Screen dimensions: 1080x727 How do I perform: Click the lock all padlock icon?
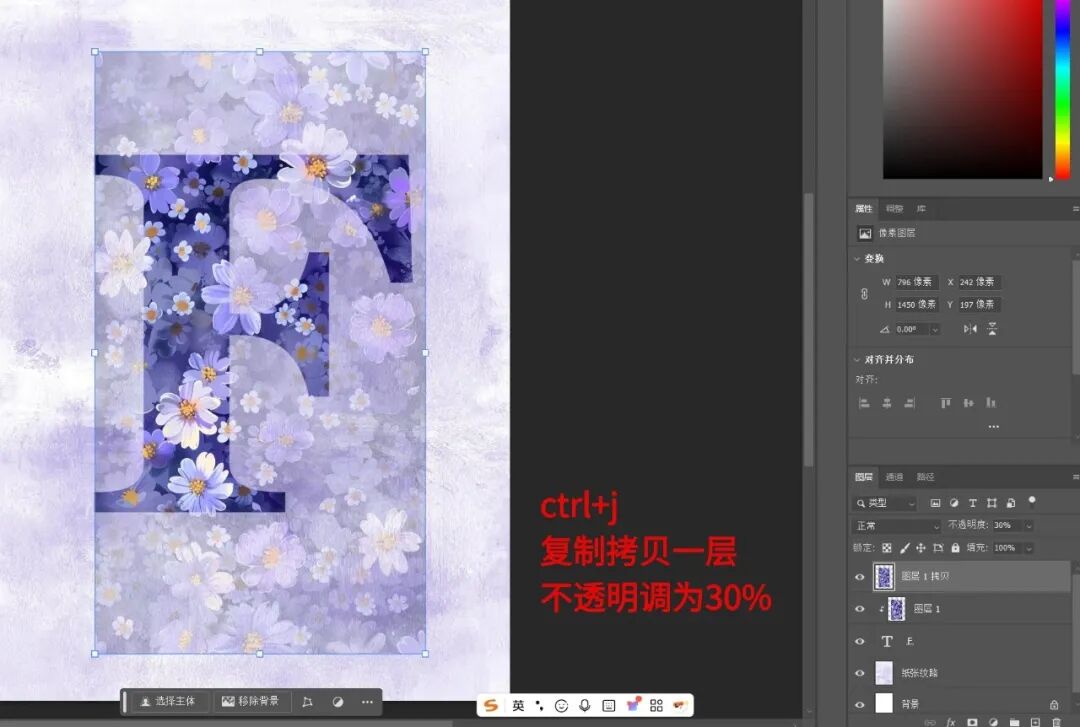tap(955, 548)
